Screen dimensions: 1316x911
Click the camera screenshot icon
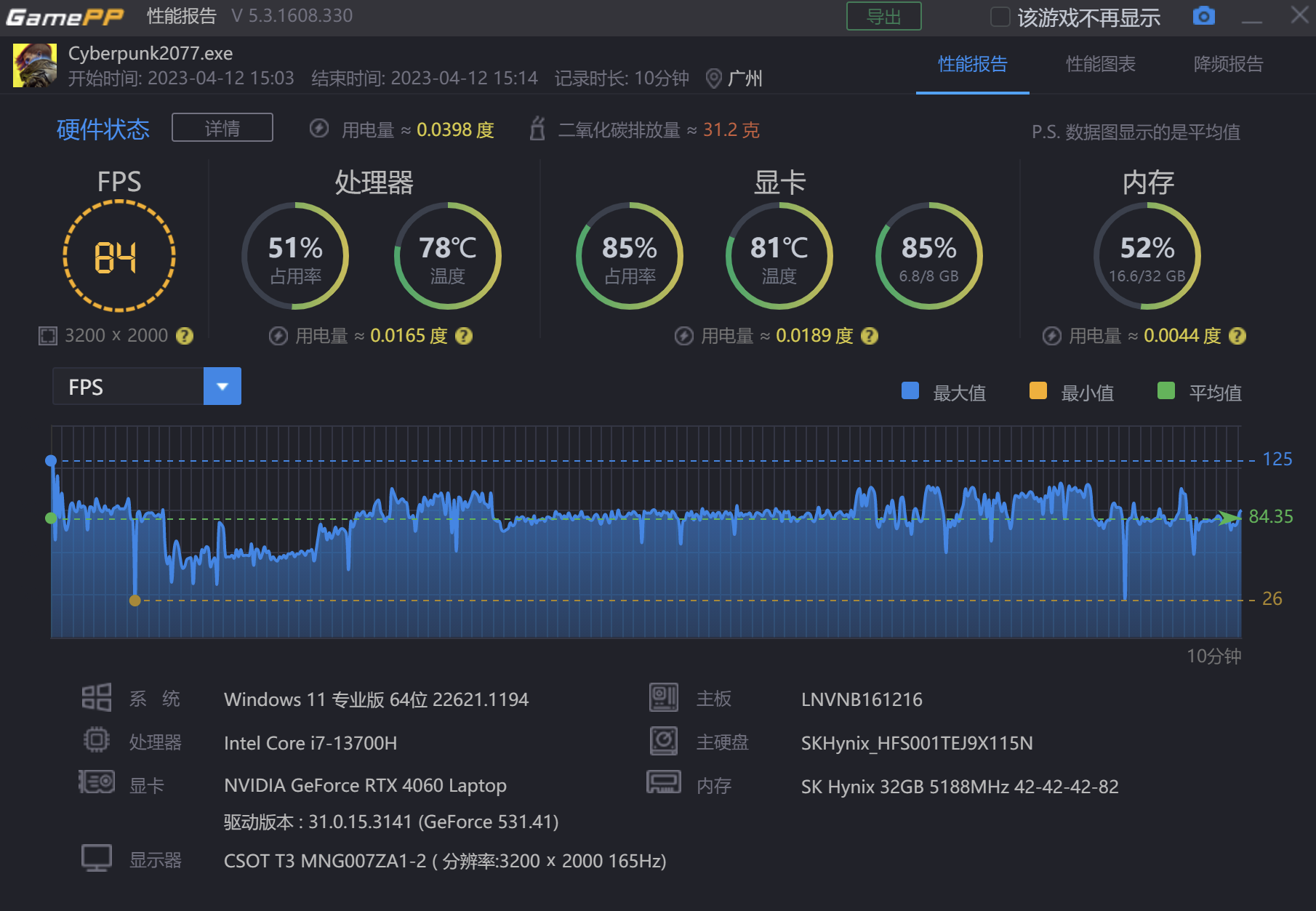click(x=1204, y=15)
